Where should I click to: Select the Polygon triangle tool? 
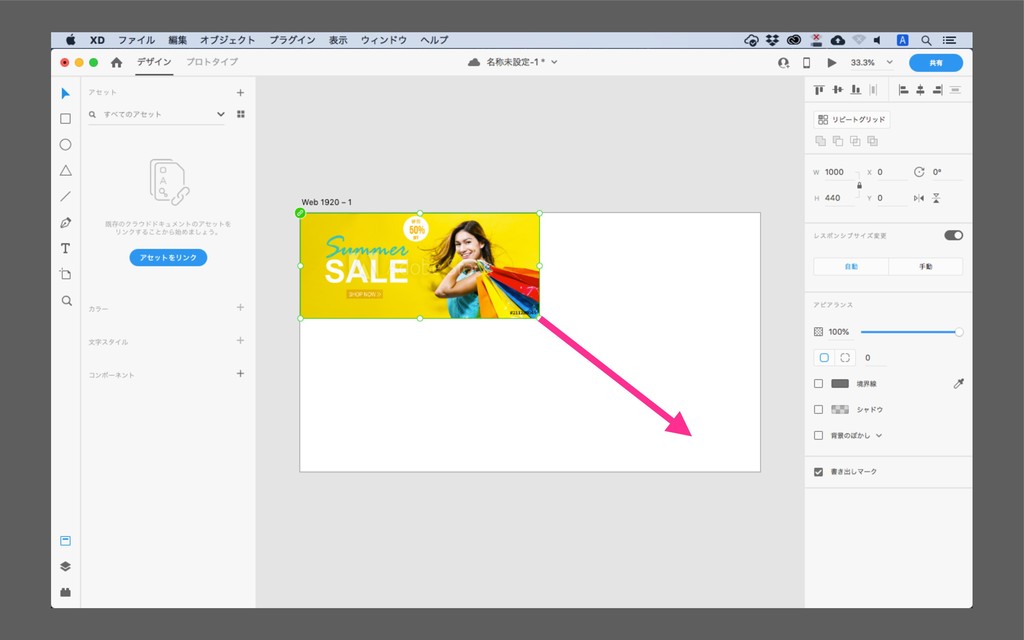pyautogui.click(x=65, y=170)
